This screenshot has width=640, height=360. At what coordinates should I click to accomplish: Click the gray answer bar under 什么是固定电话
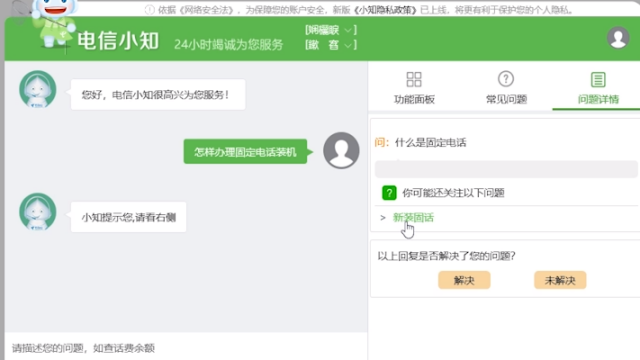click(x=506, y=169)
